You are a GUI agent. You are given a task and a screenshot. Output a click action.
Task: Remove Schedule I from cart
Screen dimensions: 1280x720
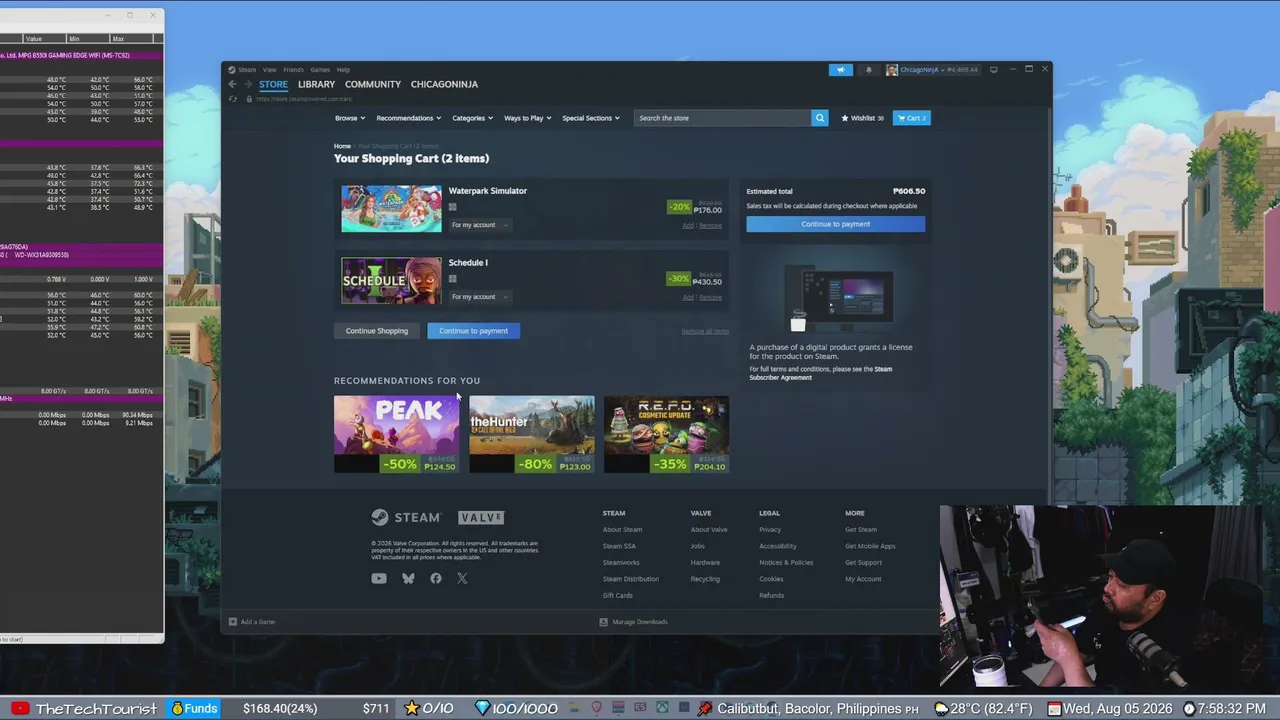[710, 298]
